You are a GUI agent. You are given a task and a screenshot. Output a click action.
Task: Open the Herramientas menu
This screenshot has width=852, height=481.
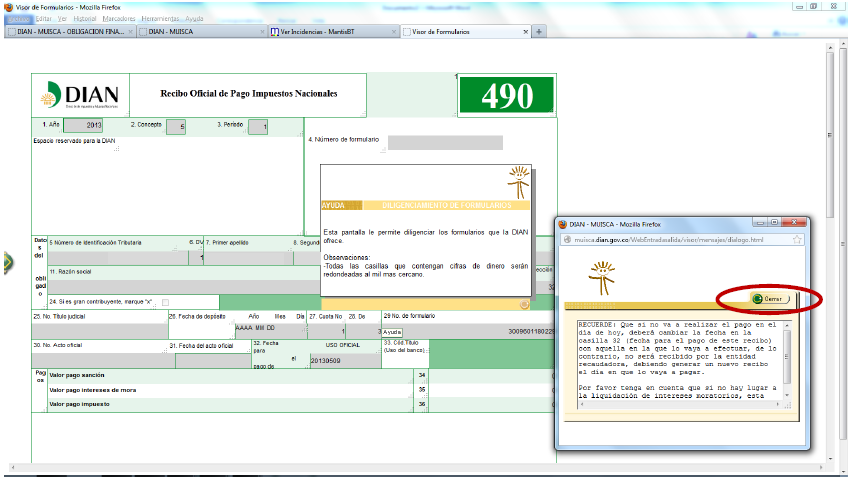(x=160, y=18)
